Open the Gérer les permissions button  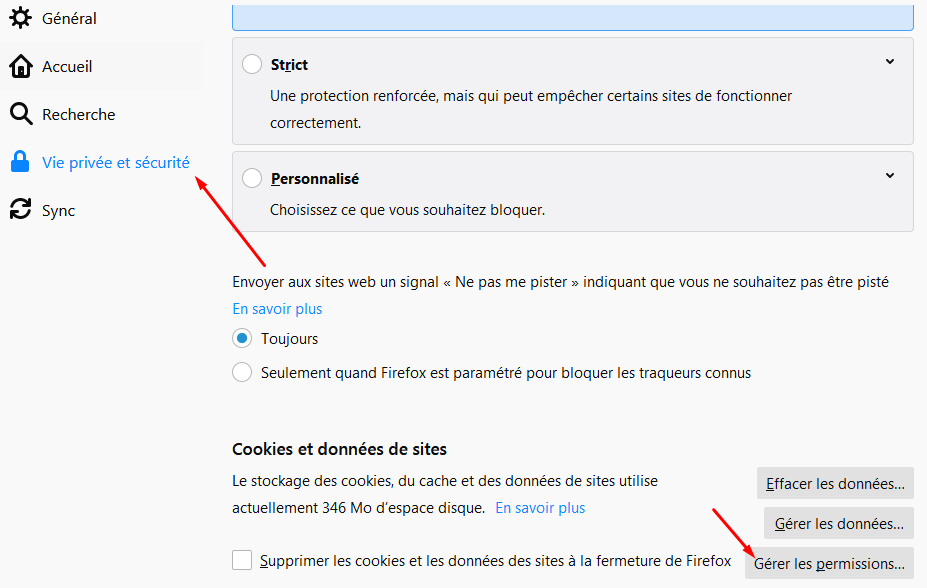pyautogui.click(x=829, y=563)
